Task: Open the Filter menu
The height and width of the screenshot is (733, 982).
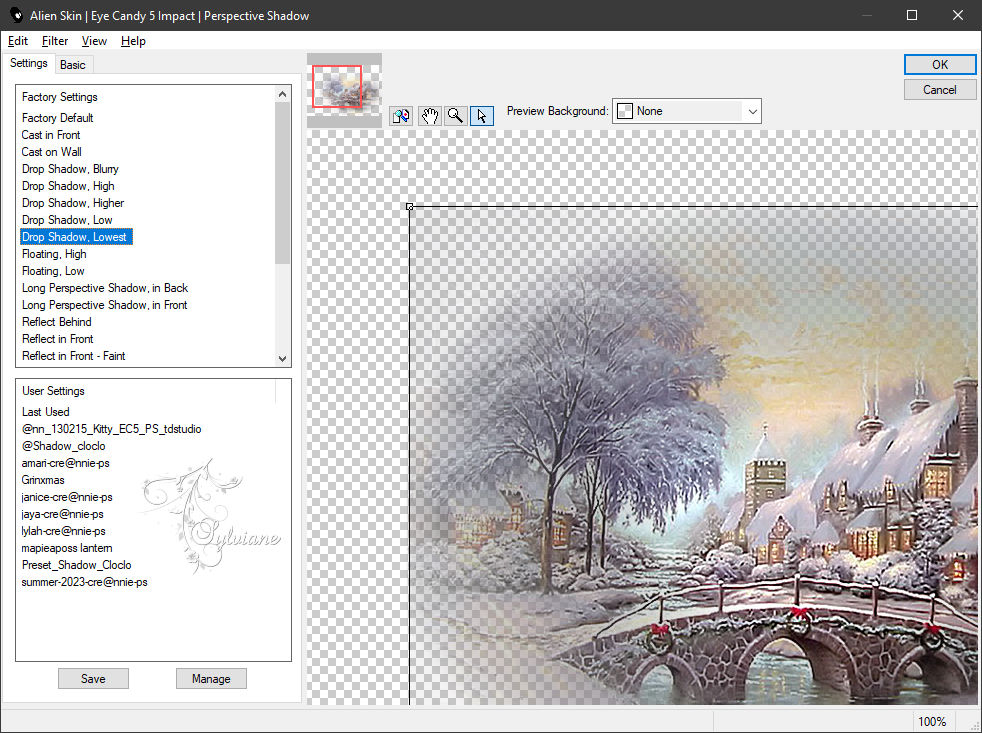Action: pyautogui.click(x=55, y=41)
